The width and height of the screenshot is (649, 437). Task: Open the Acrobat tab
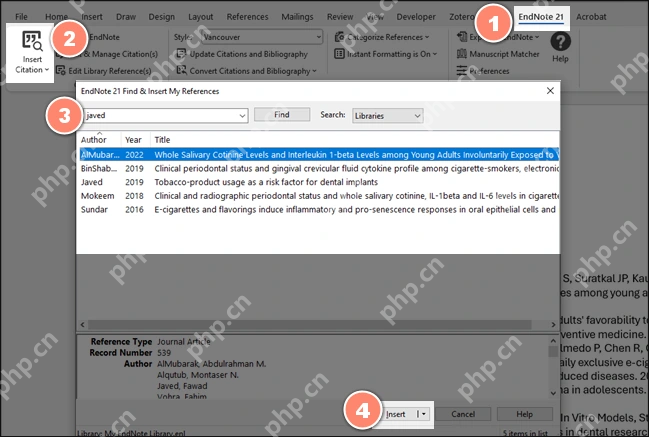[591, 17]
